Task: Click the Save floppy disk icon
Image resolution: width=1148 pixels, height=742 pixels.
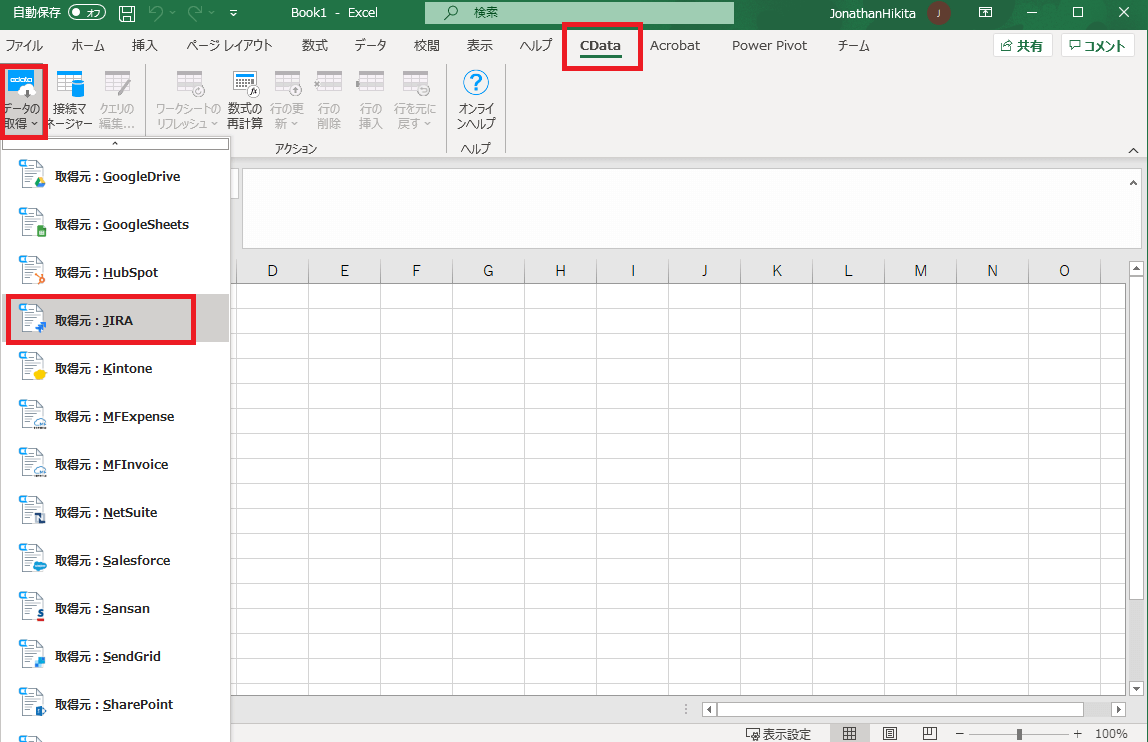Action: (x=127, y=12)
